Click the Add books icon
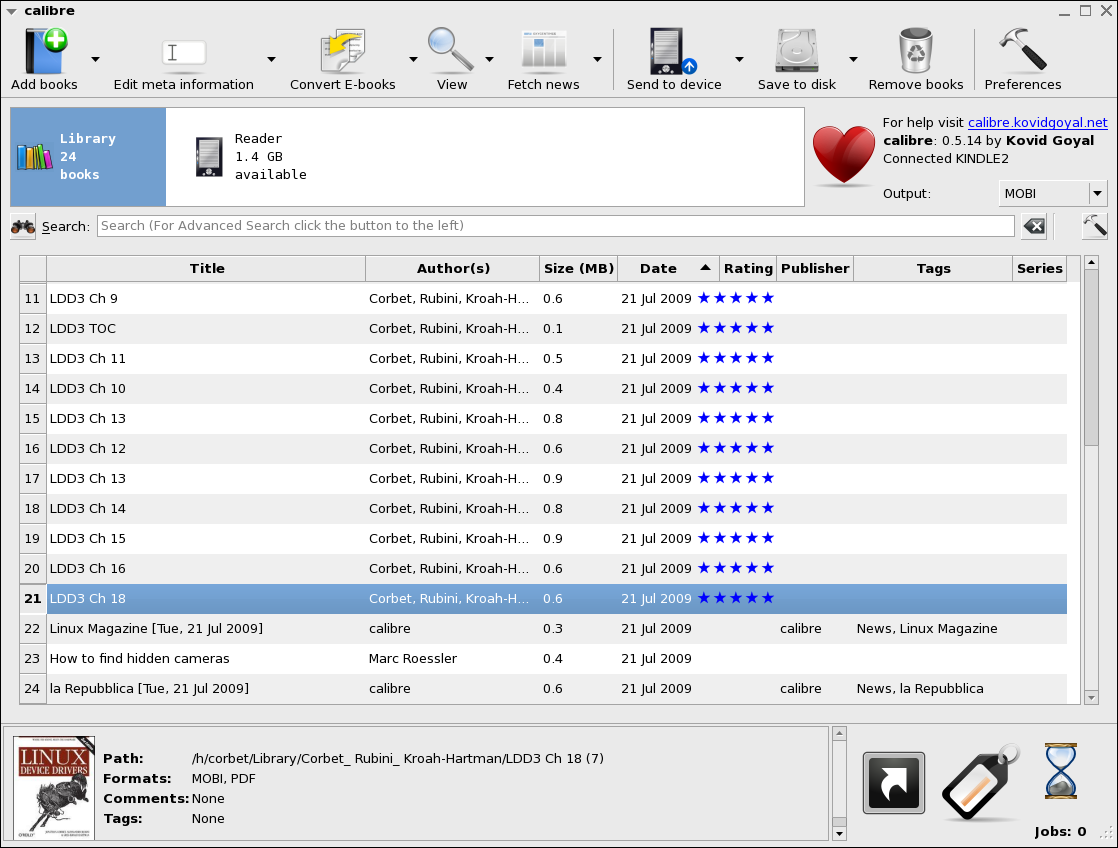 tap(45, 51)
